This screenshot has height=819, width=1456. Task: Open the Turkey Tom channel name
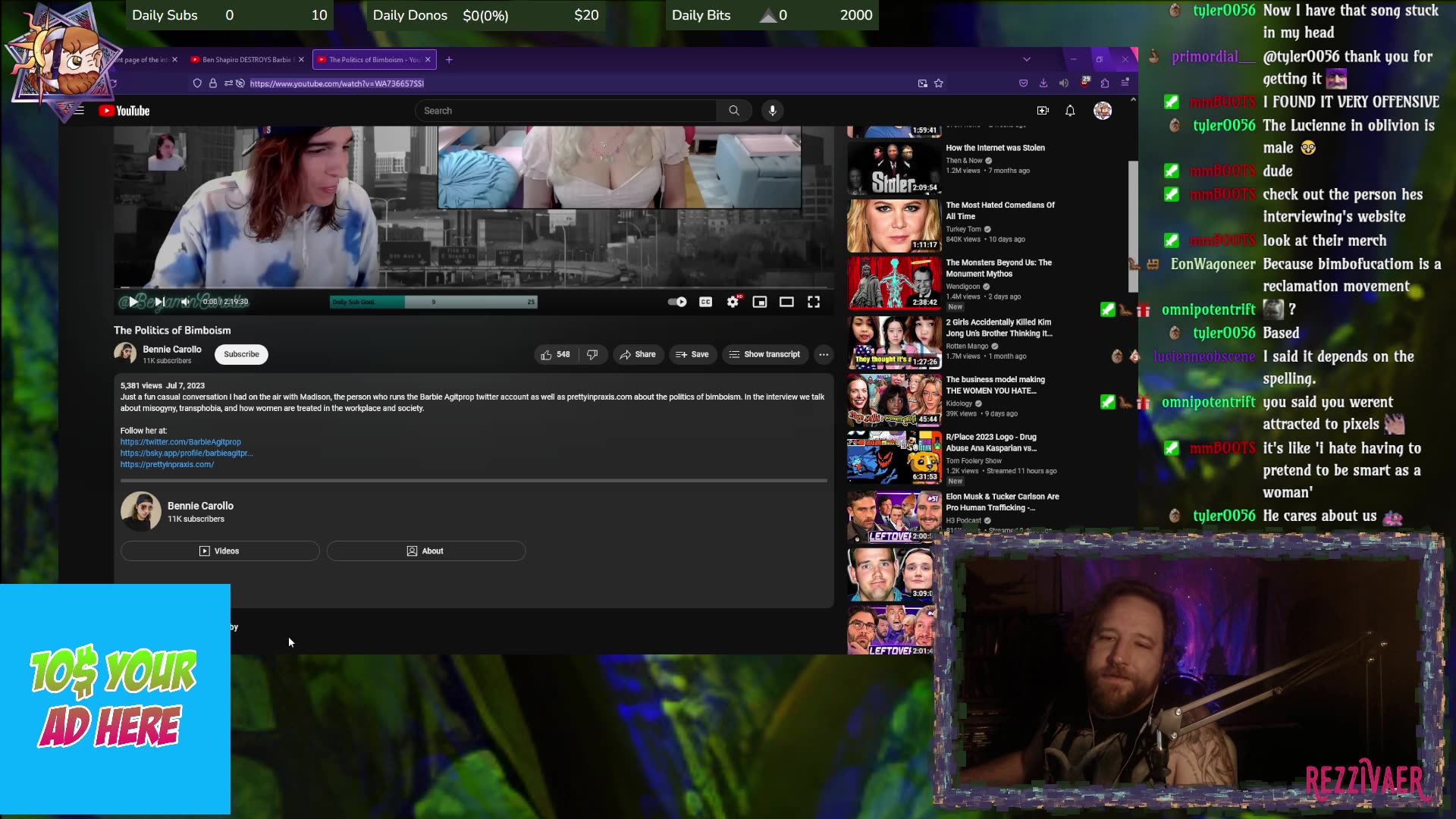[x=963, y=229]
